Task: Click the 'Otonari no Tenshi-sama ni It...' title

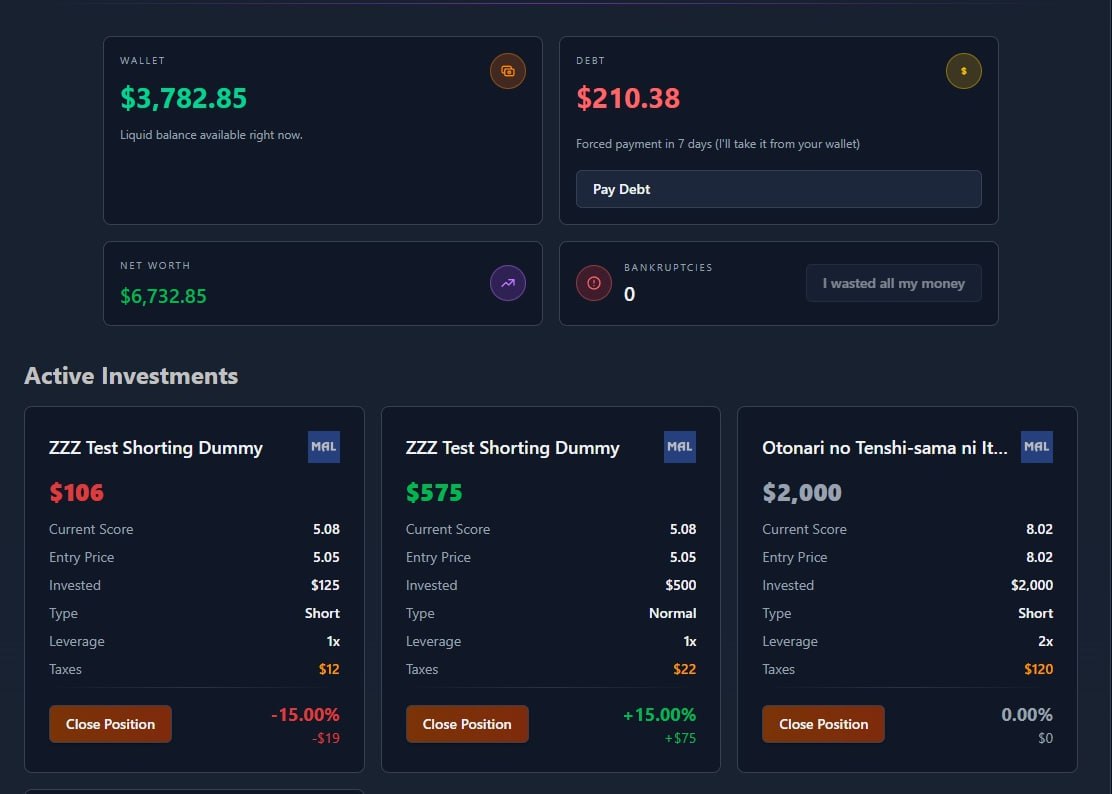Action: (885, 447)
